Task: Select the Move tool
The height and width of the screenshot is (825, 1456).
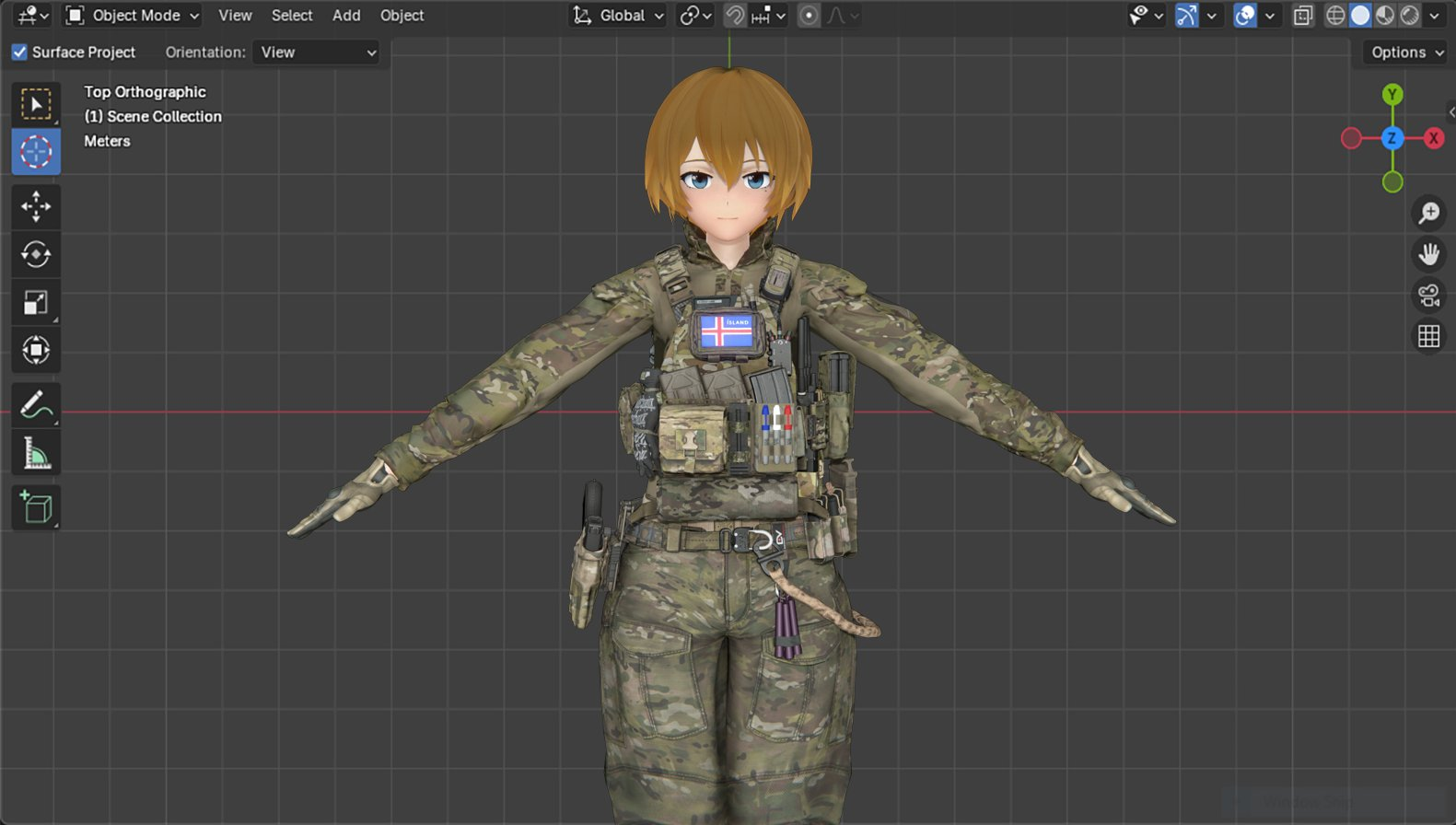Action: click(36, 206)
